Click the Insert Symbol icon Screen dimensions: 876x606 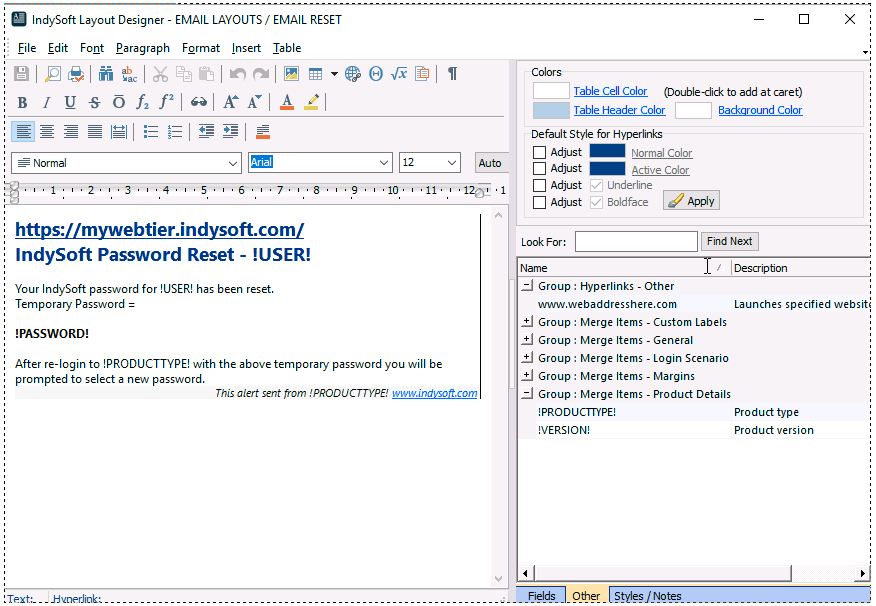[x=376, y=74]
